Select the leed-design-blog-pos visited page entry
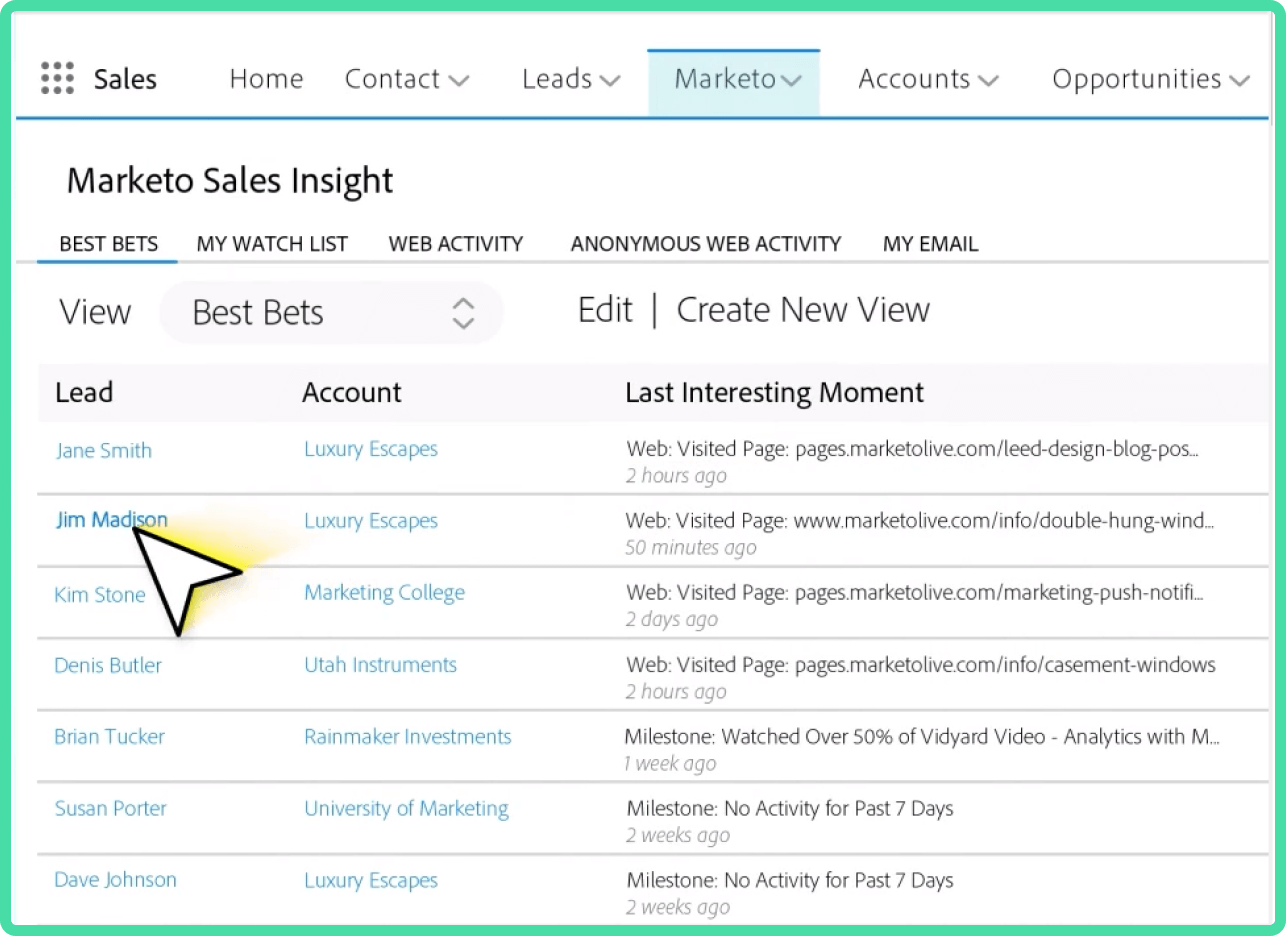Image resolution: width=1286 pixels, height=936 pixels. coord(913,450)
